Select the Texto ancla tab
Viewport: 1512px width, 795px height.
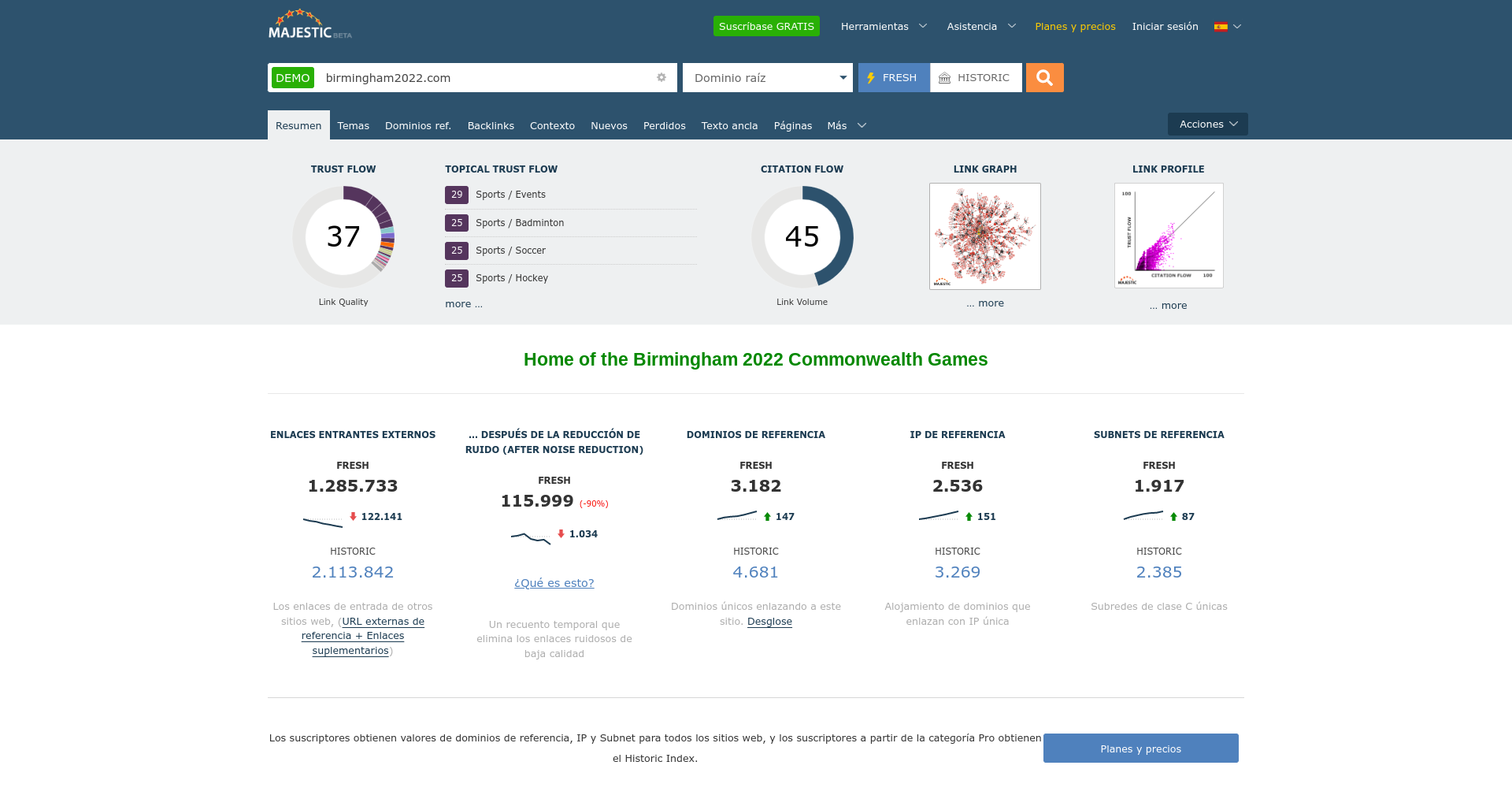pos(729,125)
